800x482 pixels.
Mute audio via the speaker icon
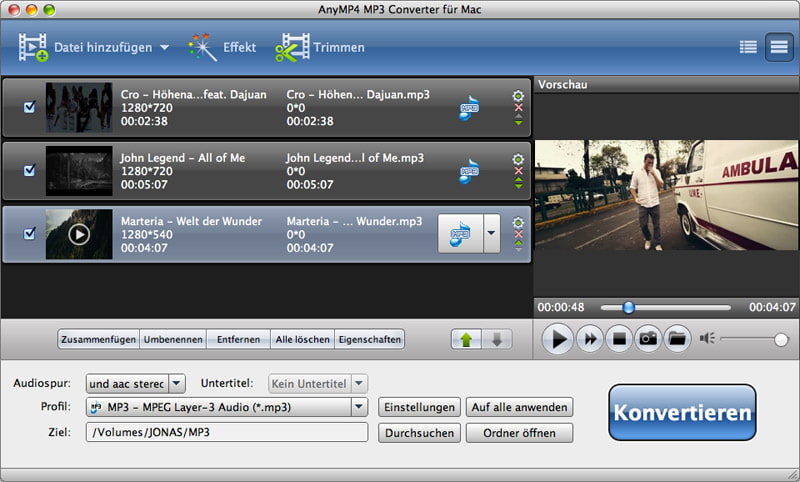pyautogui.click(x=708, y=339)
